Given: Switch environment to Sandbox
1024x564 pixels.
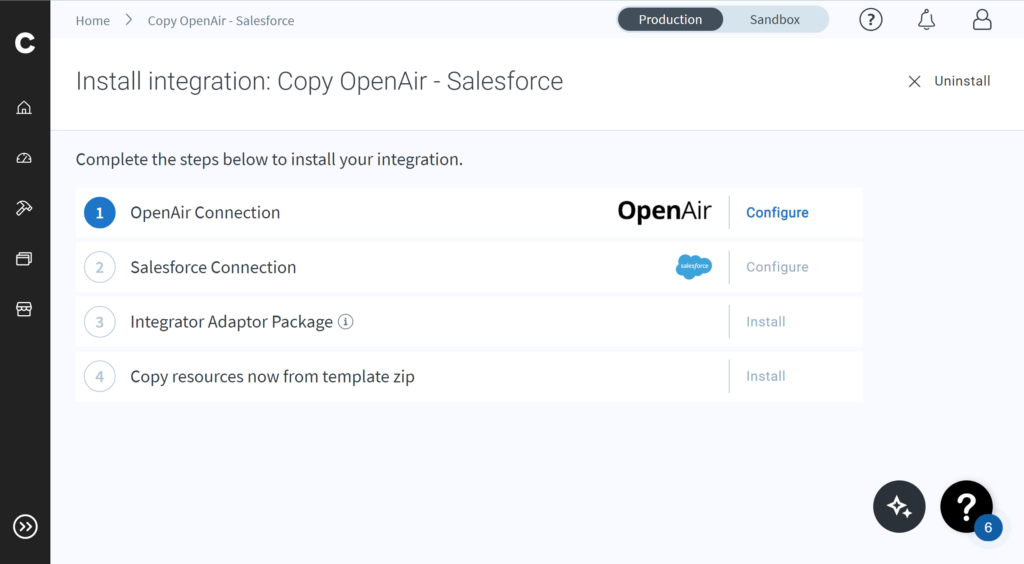Looking at the screenshot, I should (775, 20).
